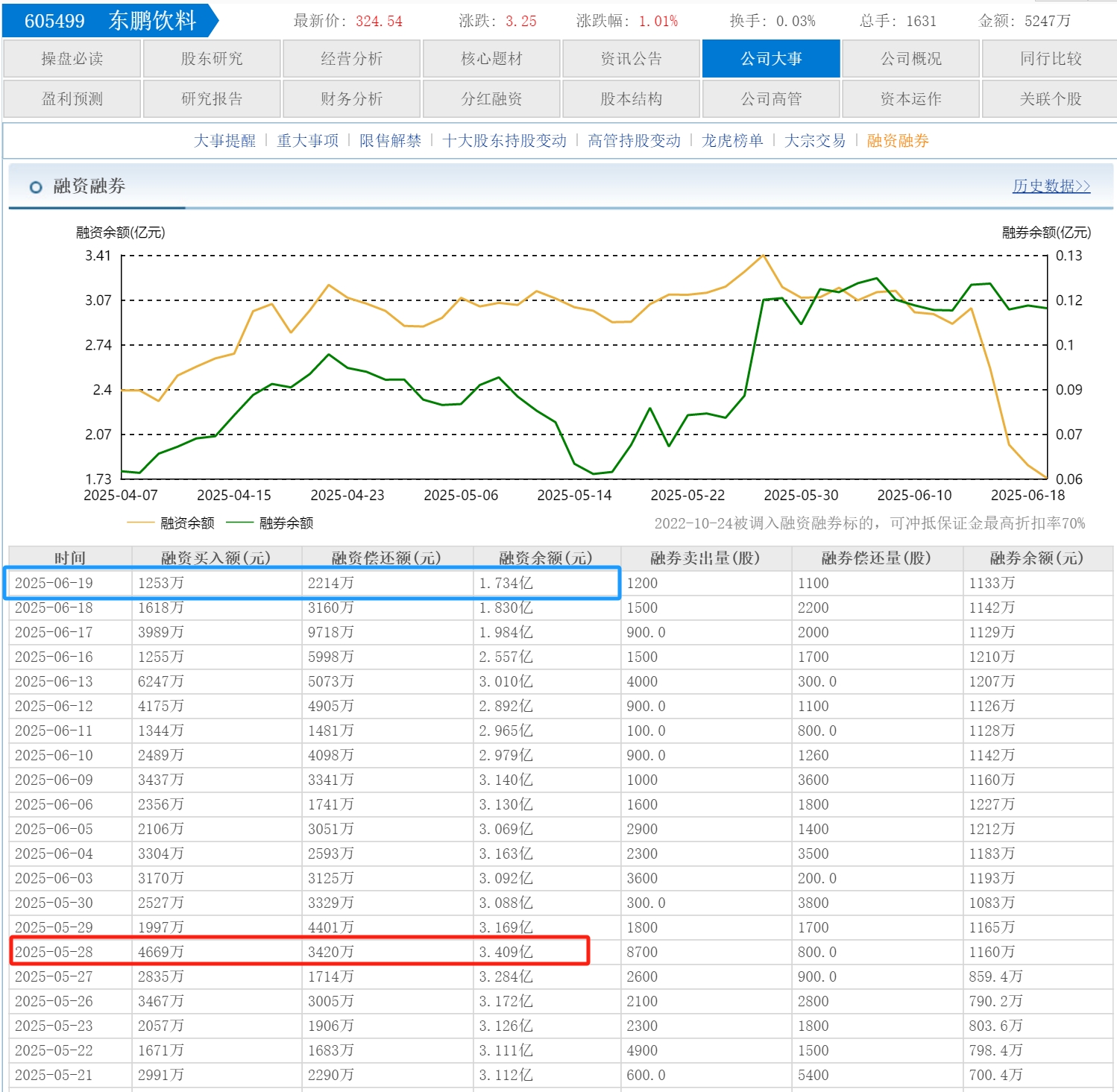Open the 财务分析 tab
The height and width of the screenshot is (1092, 1117).
[351, 99]
